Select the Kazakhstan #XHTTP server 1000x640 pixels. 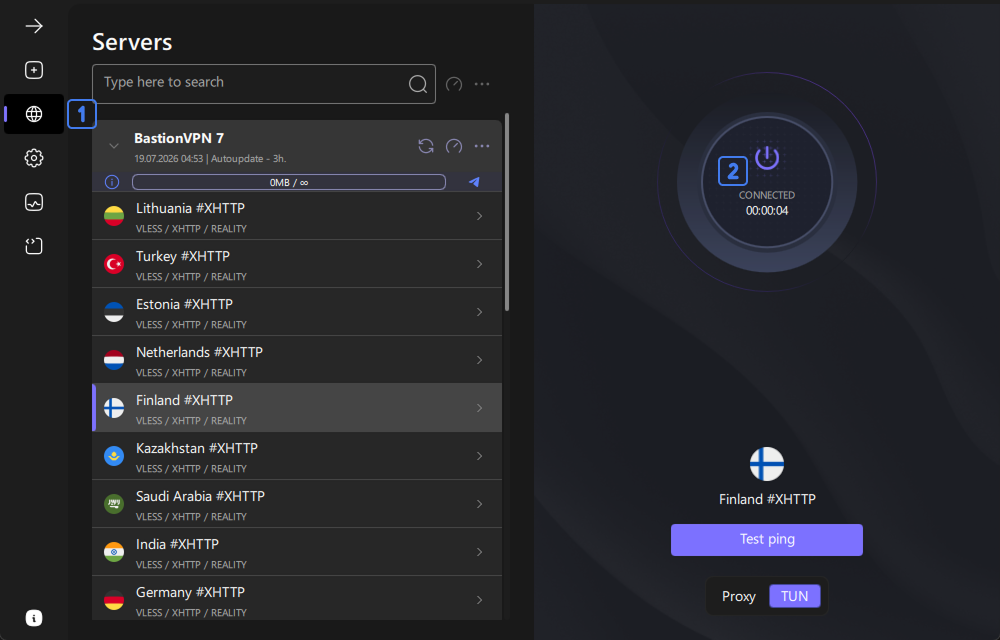coord(297,456)
